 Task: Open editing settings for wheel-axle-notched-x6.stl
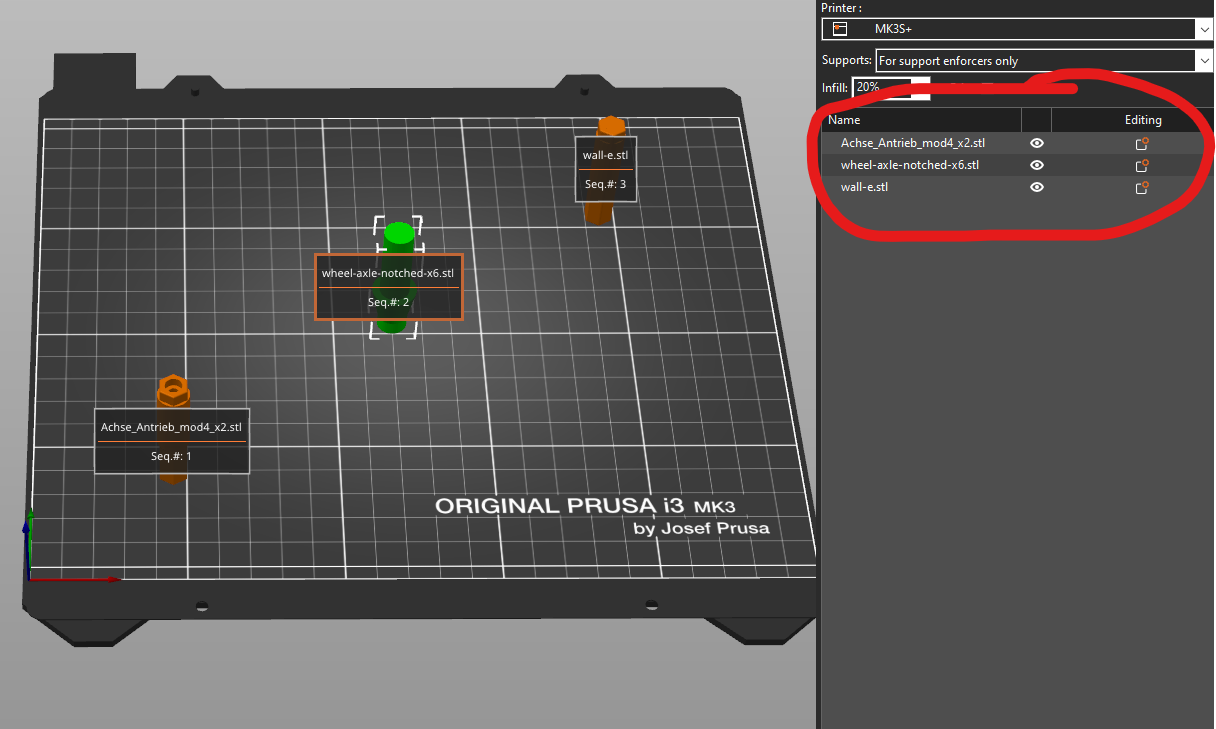click(1141, 164)
